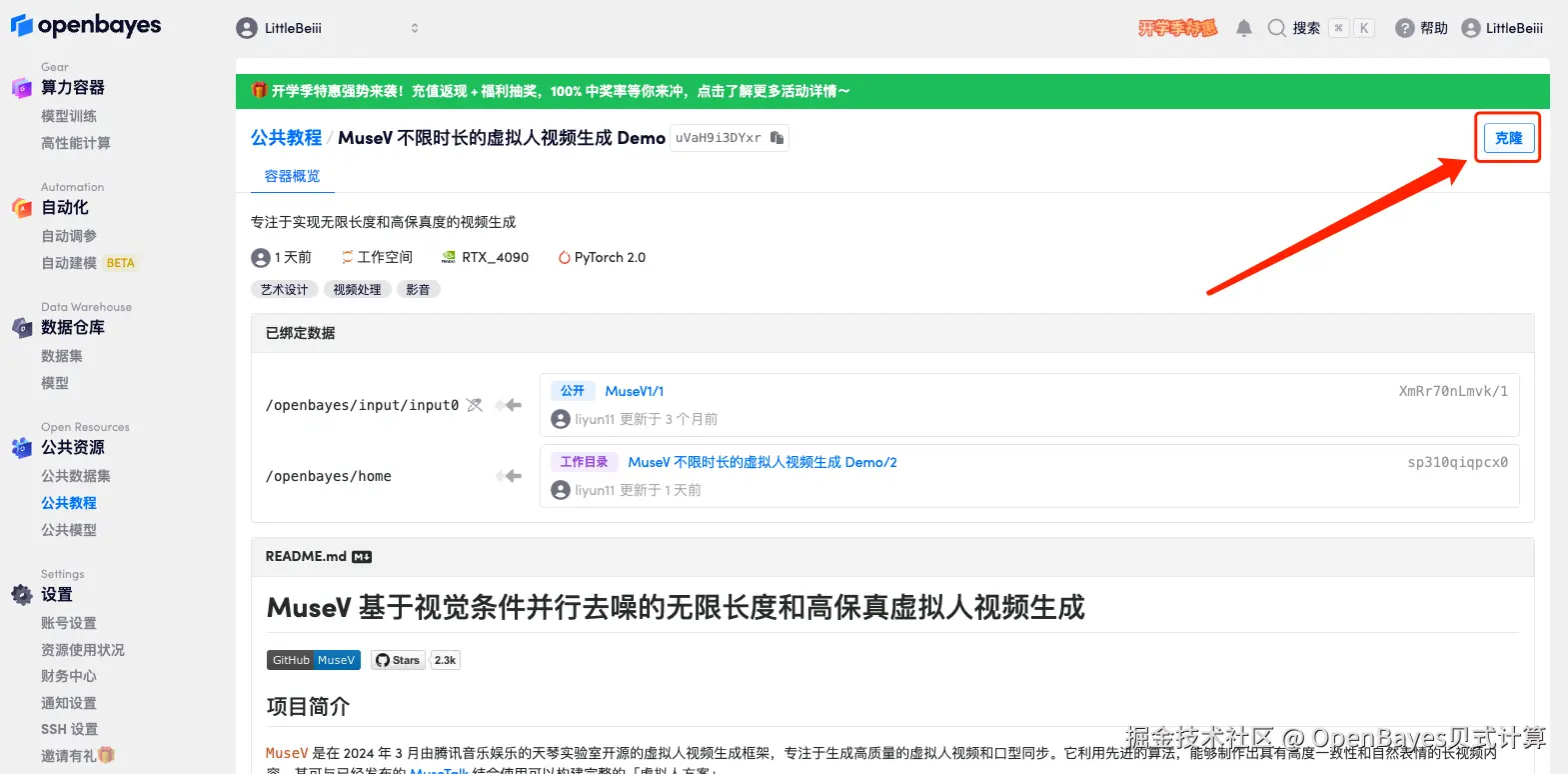Click the 公开 badge on MuseV1/1

(573, 391)
